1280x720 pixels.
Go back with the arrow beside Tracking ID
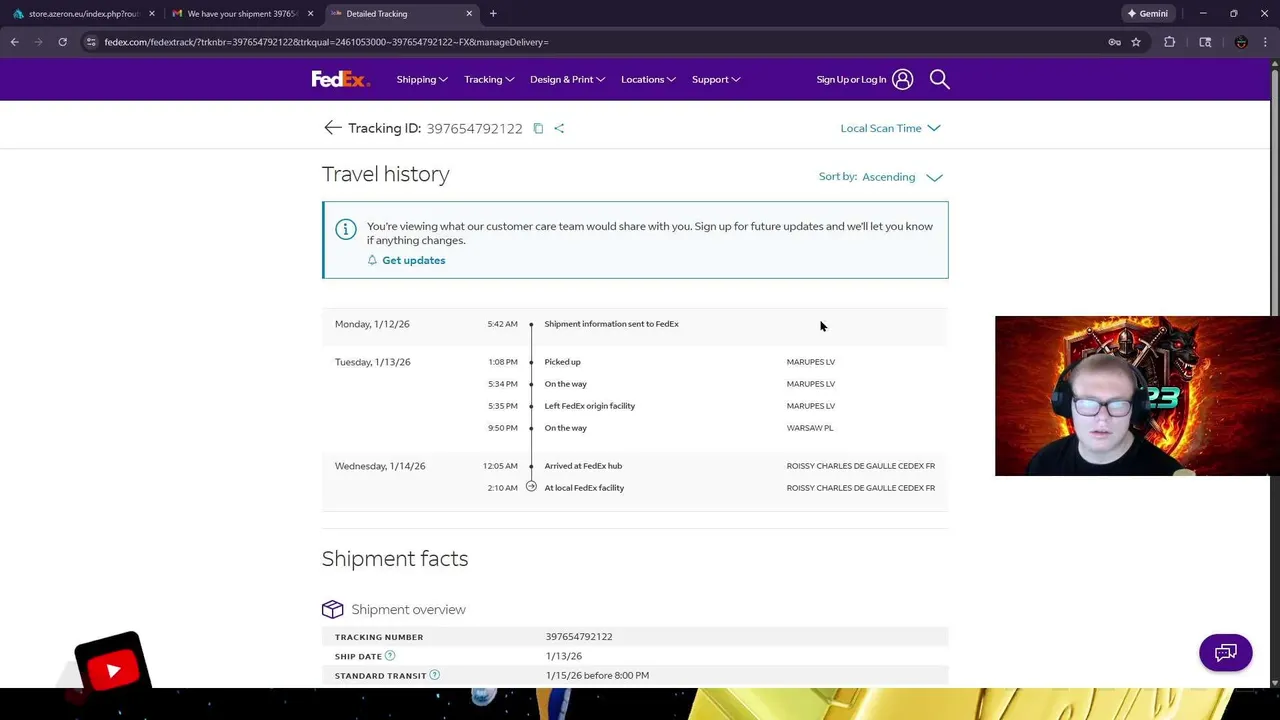pos(332,128)
